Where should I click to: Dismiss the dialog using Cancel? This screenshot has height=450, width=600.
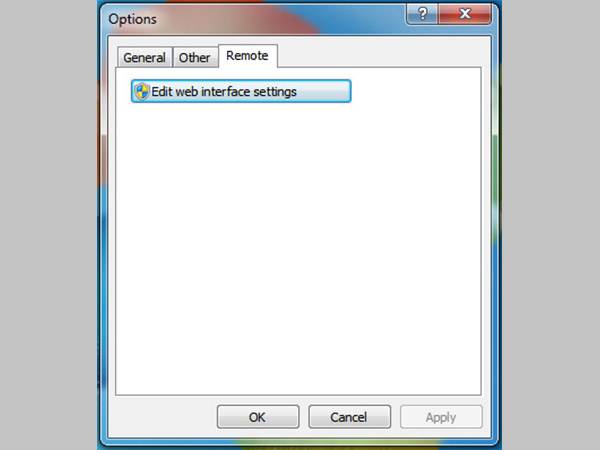point(349,417)
